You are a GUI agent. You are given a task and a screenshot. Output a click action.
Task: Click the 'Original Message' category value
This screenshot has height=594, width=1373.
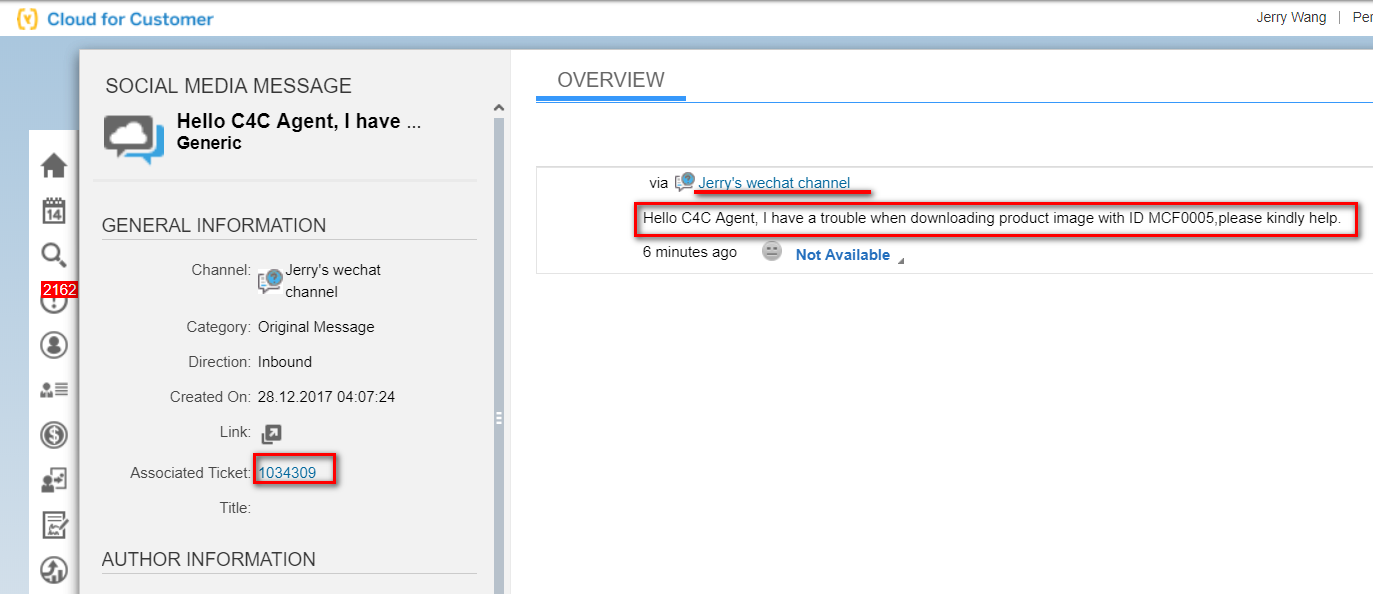coord(316,327)
